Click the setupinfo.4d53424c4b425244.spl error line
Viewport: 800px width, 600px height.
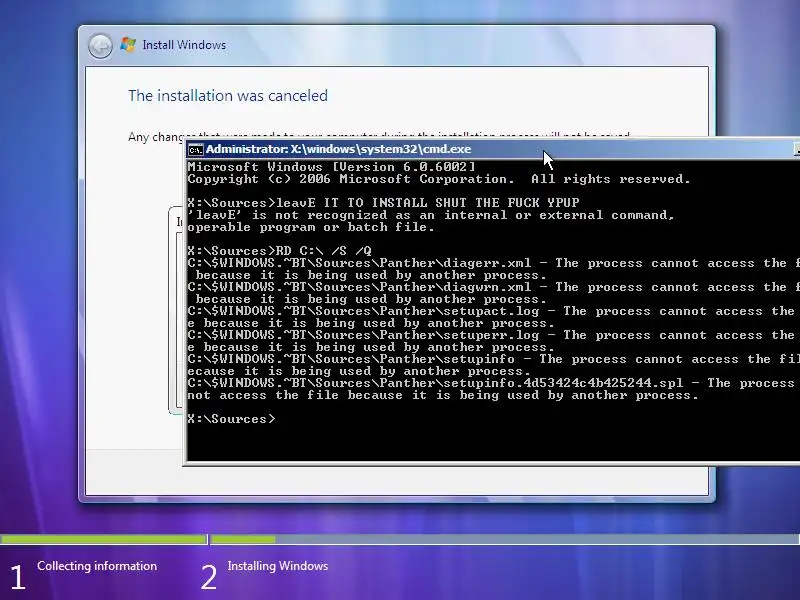(x=493, y=383)
